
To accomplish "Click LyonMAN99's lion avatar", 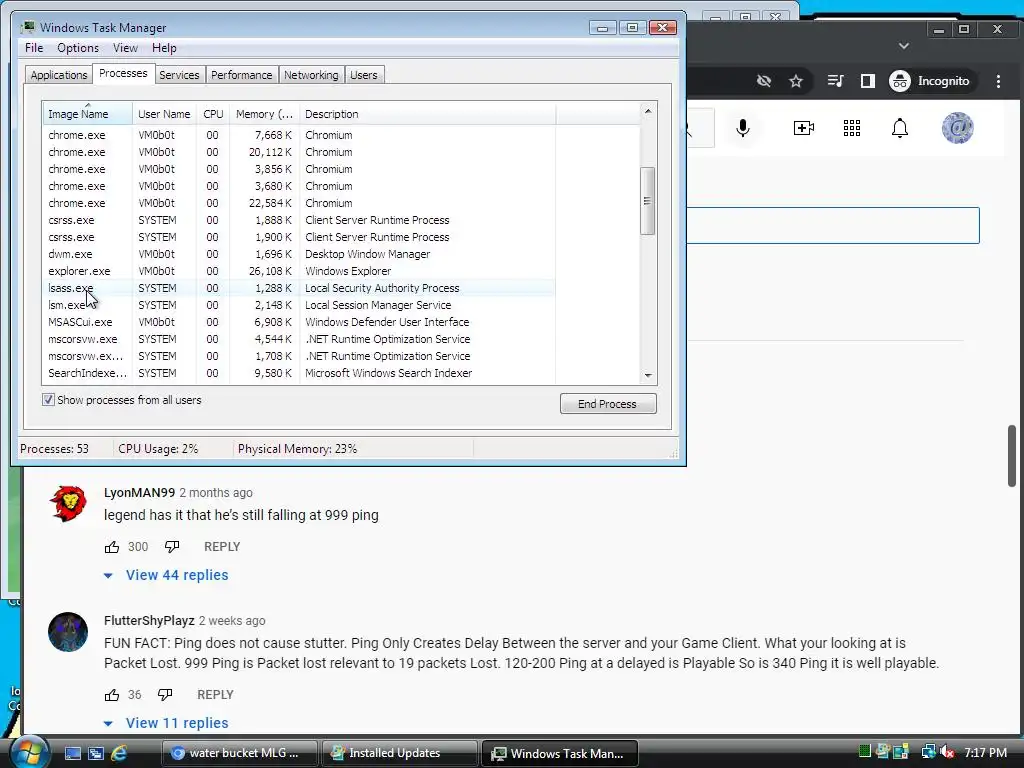I will [68, 504].
